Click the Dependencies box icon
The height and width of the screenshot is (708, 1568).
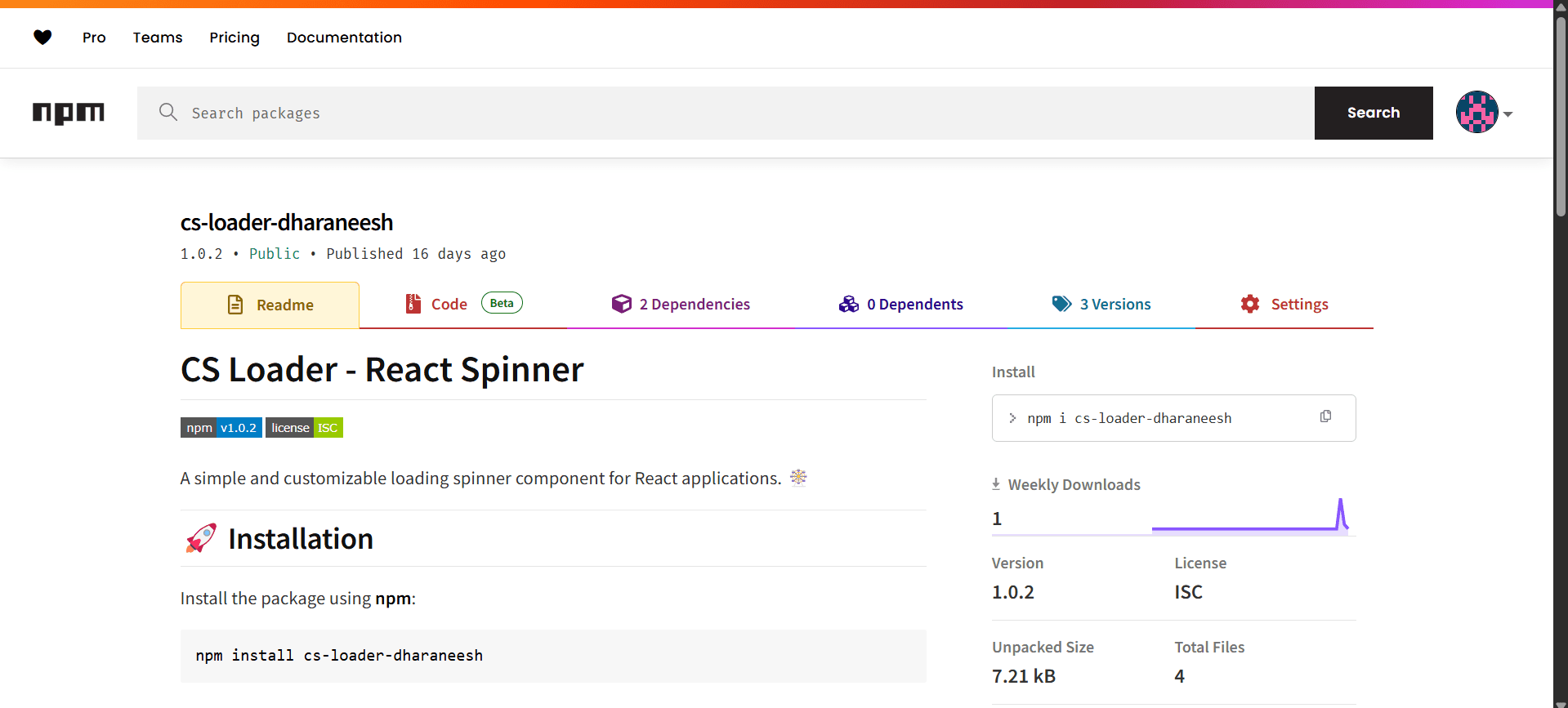[621, 304]
